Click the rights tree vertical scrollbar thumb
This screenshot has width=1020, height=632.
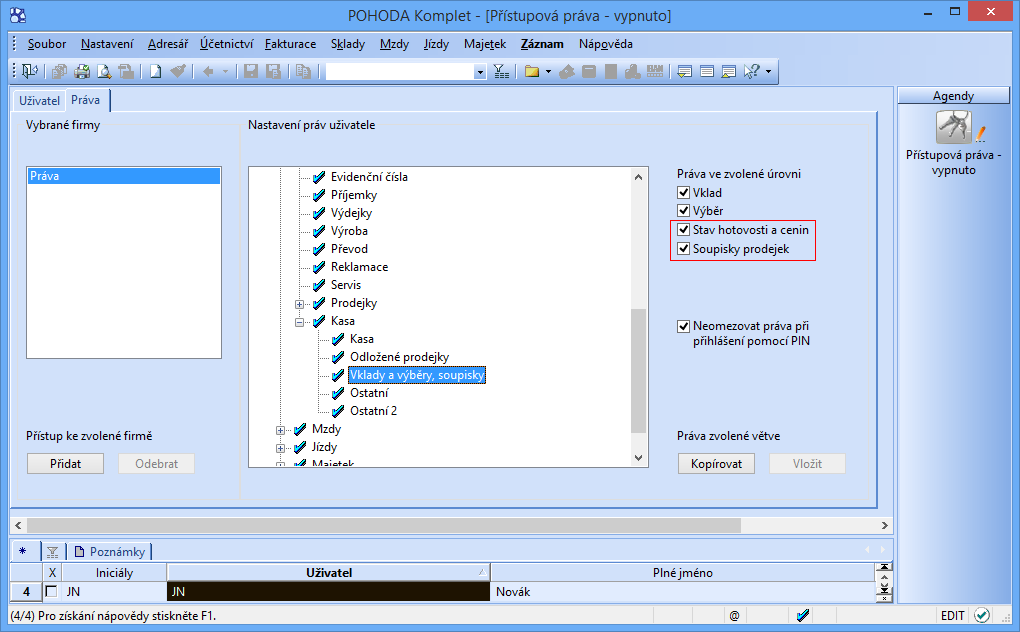point(638,371)
